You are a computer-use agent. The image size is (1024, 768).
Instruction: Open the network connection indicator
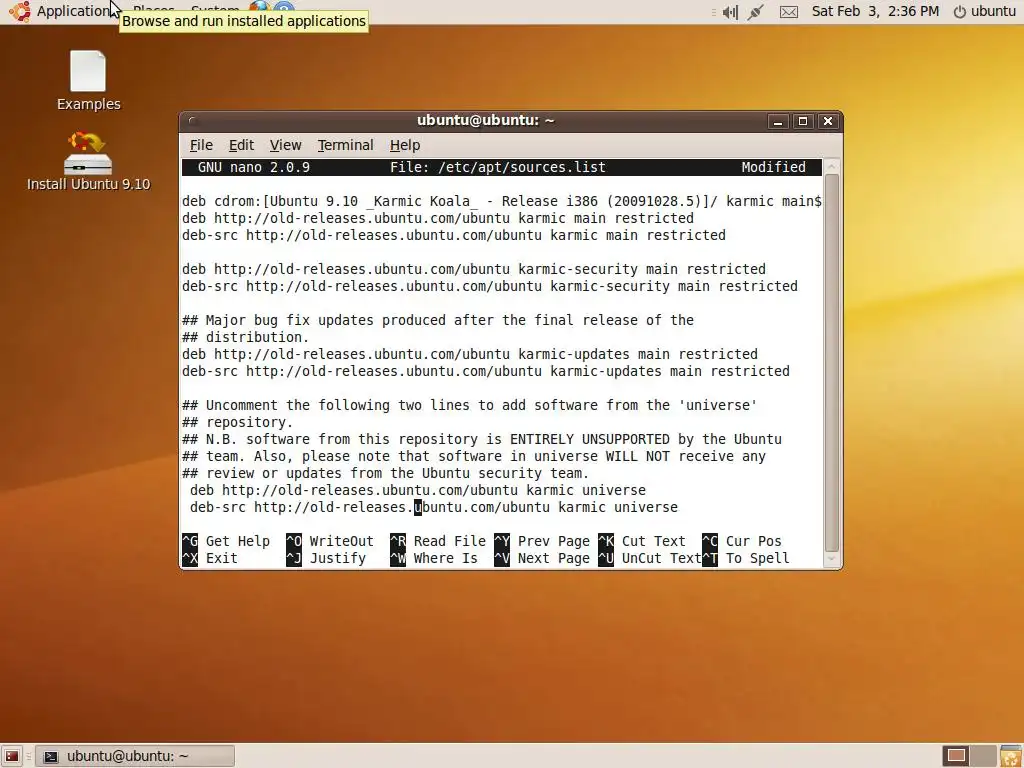pyautogui.click(x=756, y=12)
